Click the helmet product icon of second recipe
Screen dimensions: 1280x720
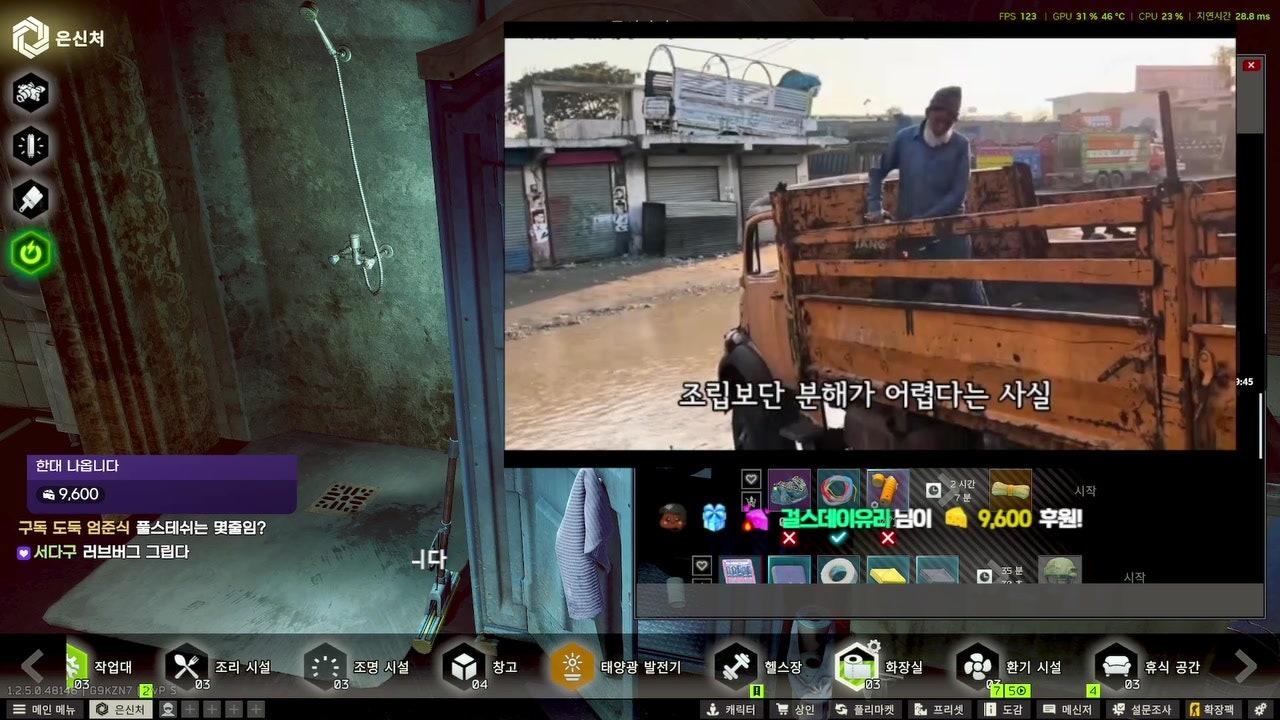coord(1059,570)
